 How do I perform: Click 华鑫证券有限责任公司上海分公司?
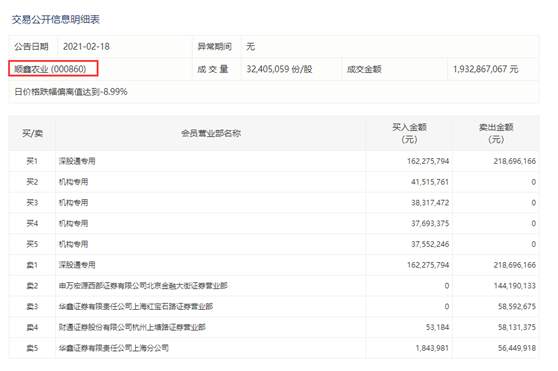[114, 348]
